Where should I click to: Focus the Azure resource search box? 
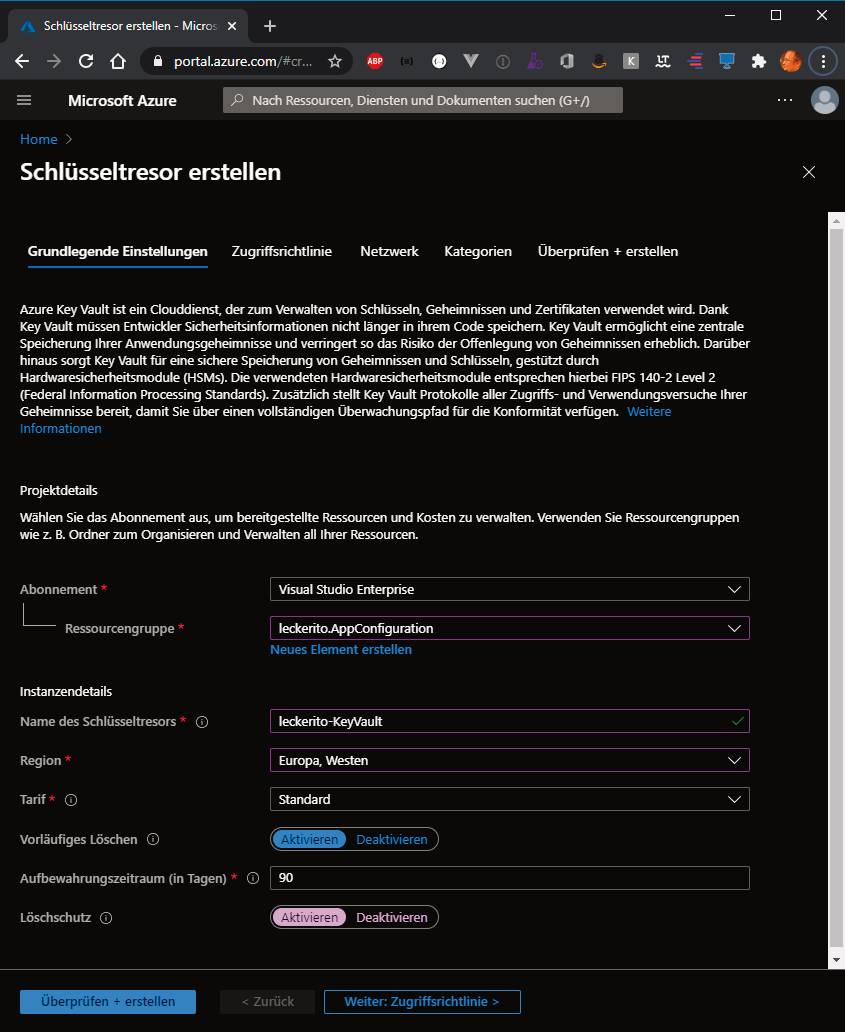pyautogui.click(x=422, y=100)
